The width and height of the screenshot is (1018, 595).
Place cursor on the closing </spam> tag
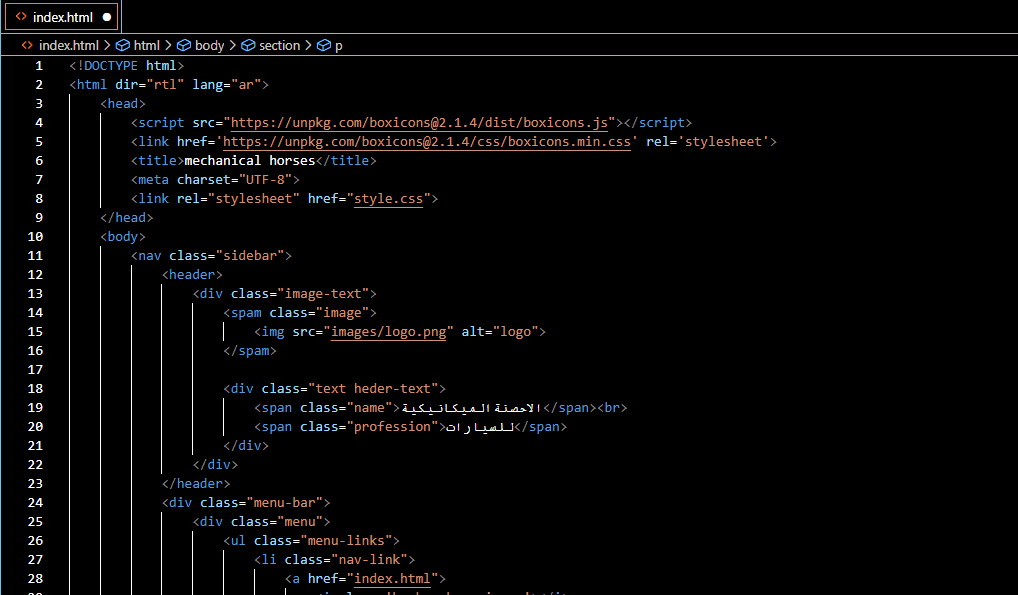pyautogui.click(x=250, y=351)
